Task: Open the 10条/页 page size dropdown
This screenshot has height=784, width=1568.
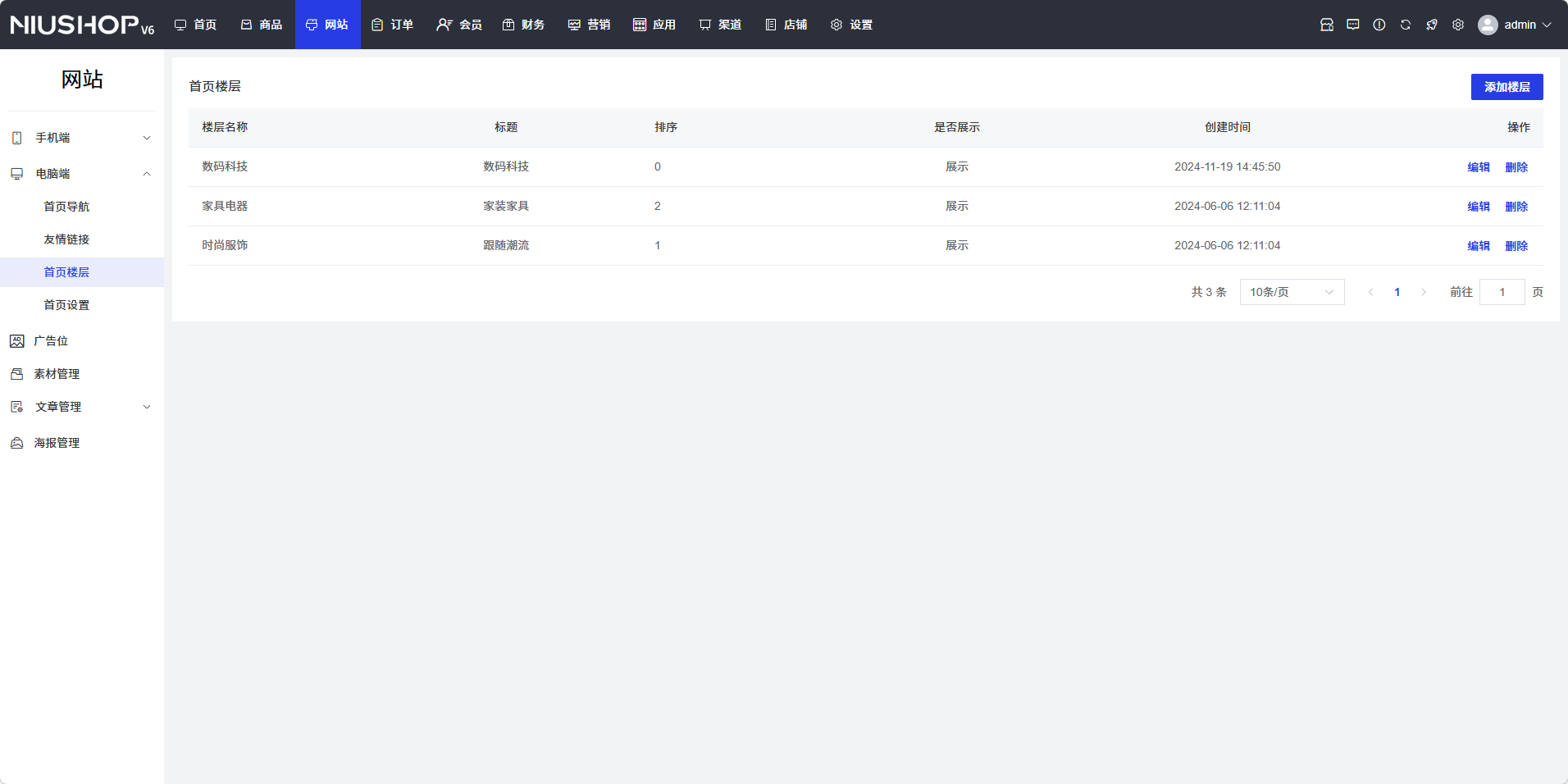Action: 1291,292
